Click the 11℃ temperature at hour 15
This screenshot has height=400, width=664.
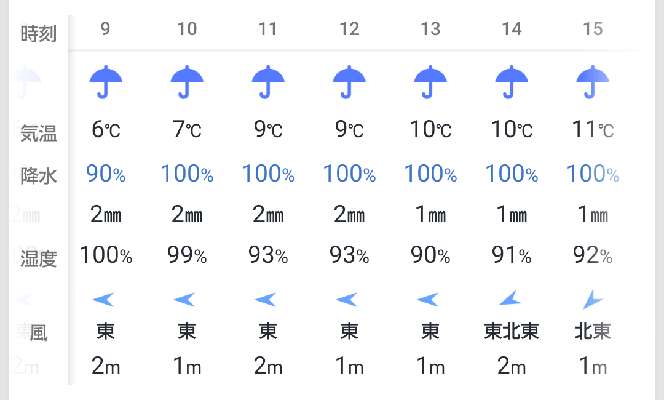[x=593, y=129]
